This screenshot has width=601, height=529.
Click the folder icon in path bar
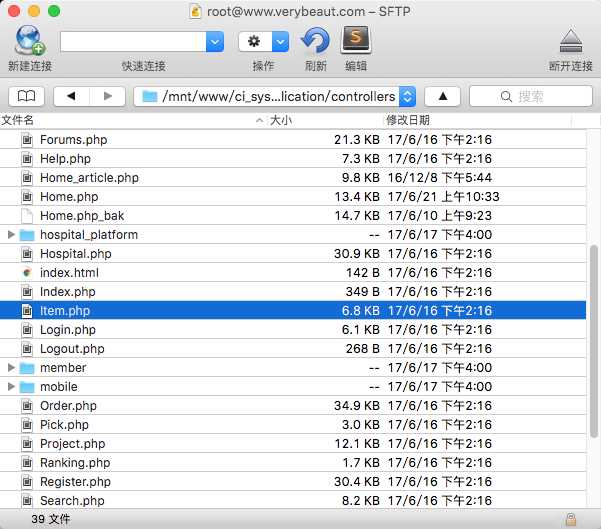[149, 96]
